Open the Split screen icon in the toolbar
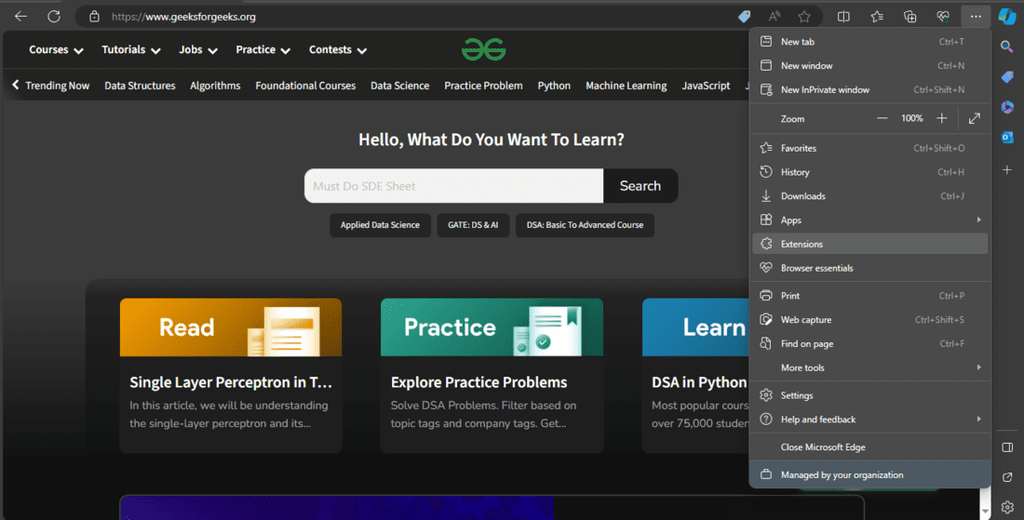1024x520 pixels. pos(844,16)
